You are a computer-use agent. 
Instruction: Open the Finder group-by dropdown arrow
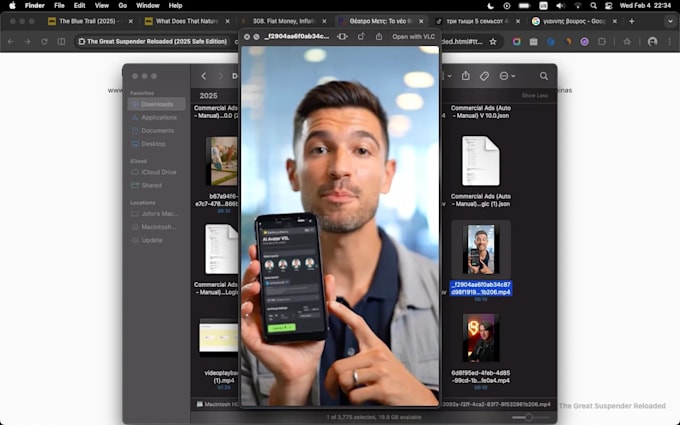pyautogui.click(x=450, y=76)
